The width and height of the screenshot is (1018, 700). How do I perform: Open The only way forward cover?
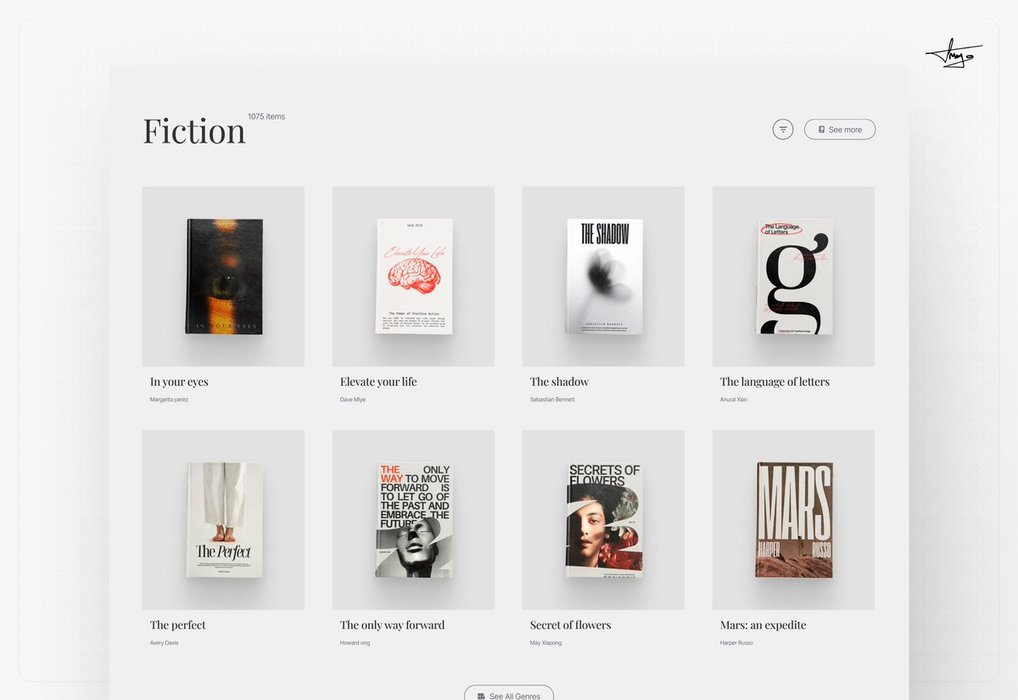pyautogui.click(x=414, y=519)
